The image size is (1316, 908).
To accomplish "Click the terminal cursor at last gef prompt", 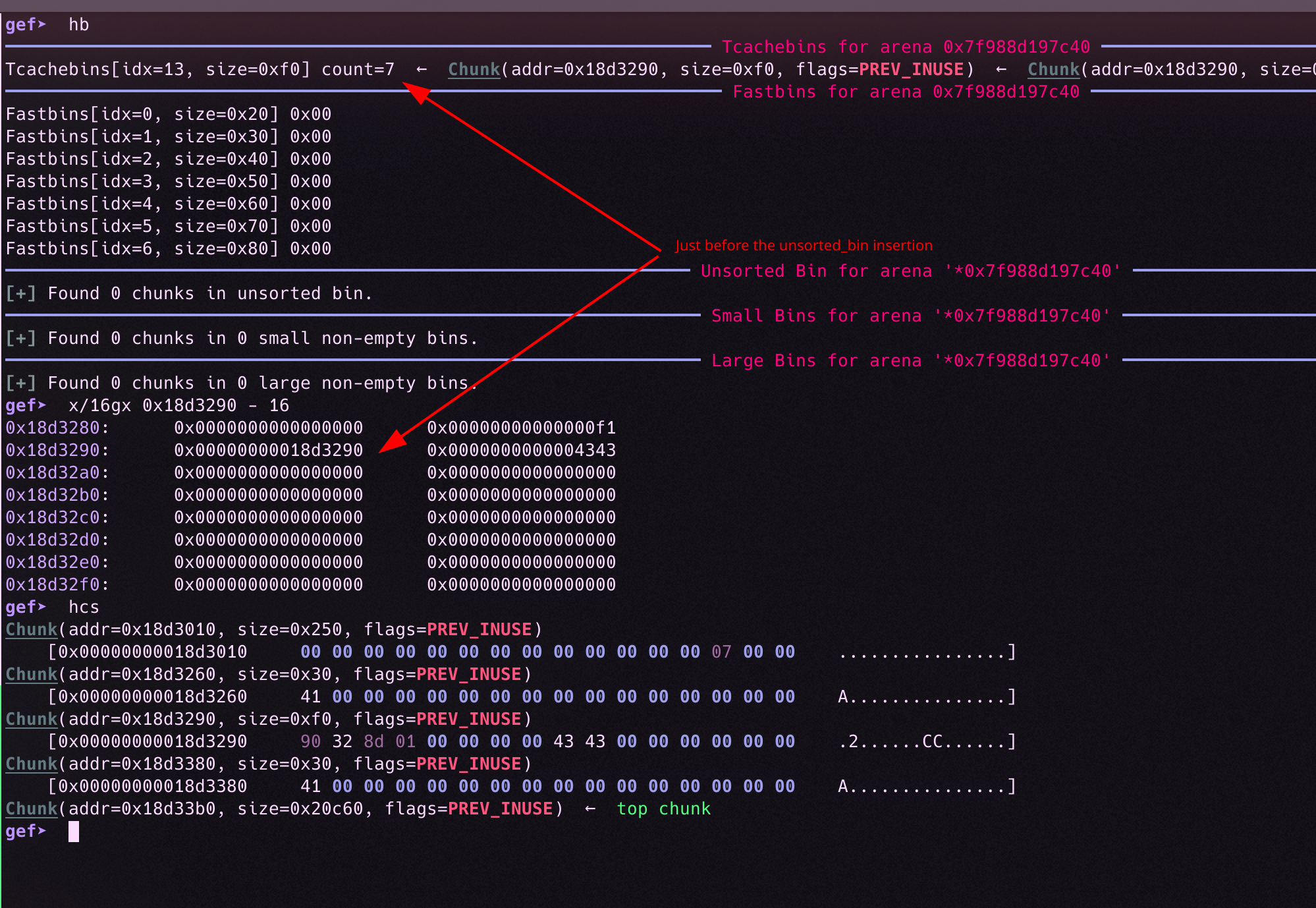I will [x=74, y=832].
